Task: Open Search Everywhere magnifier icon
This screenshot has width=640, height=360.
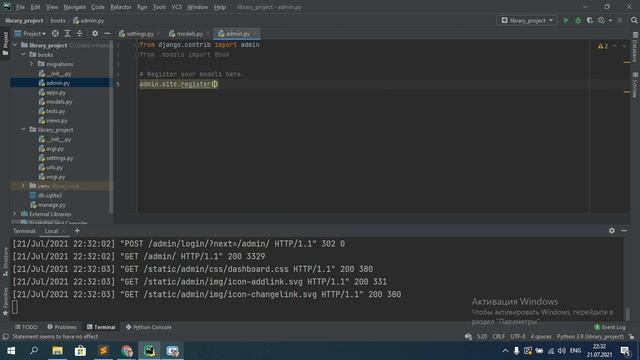Action: tap(634, 20)
